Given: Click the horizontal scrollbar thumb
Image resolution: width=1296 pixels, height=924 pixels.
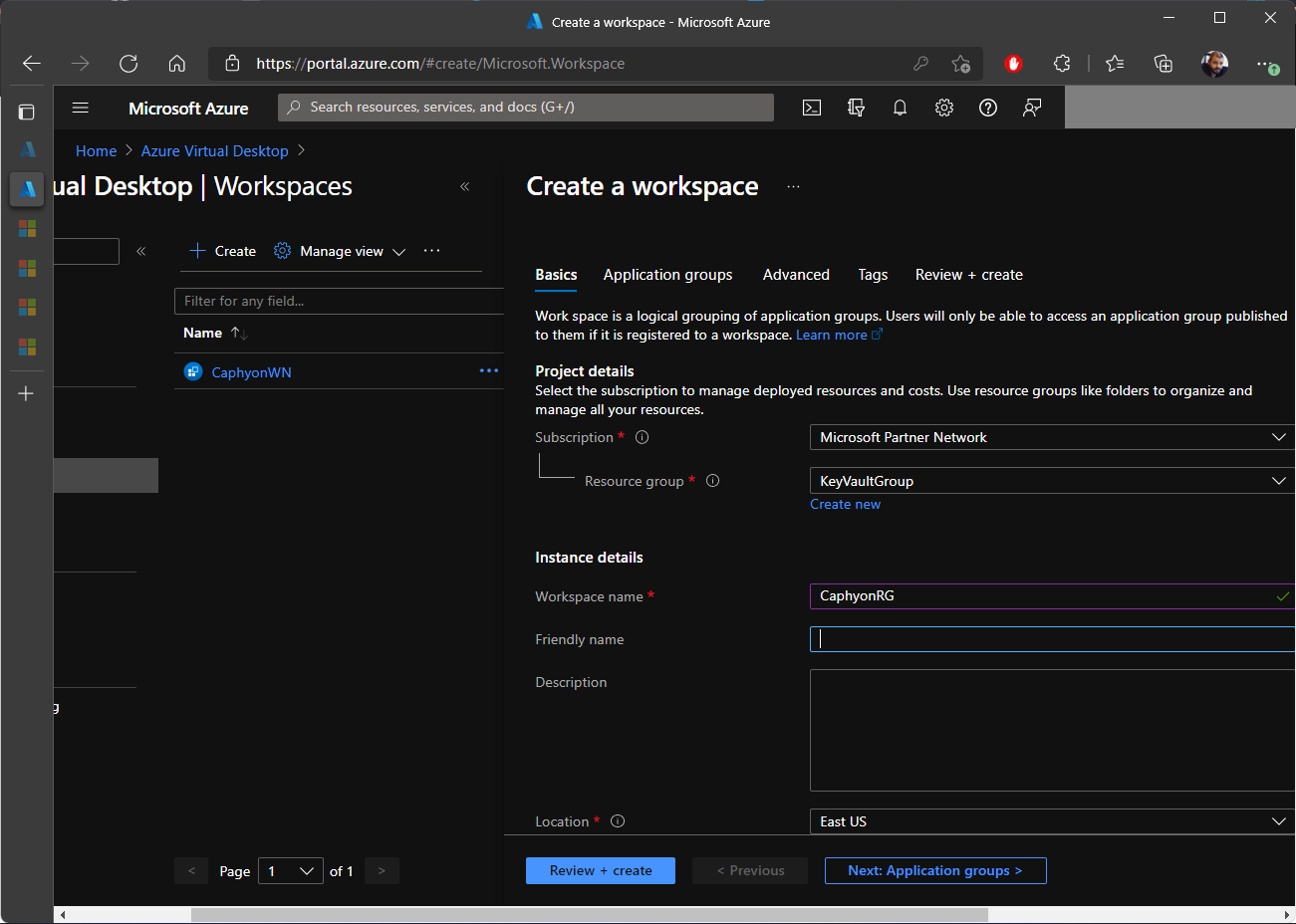Looking at the screenshot, I should click(x=589, y=914).
